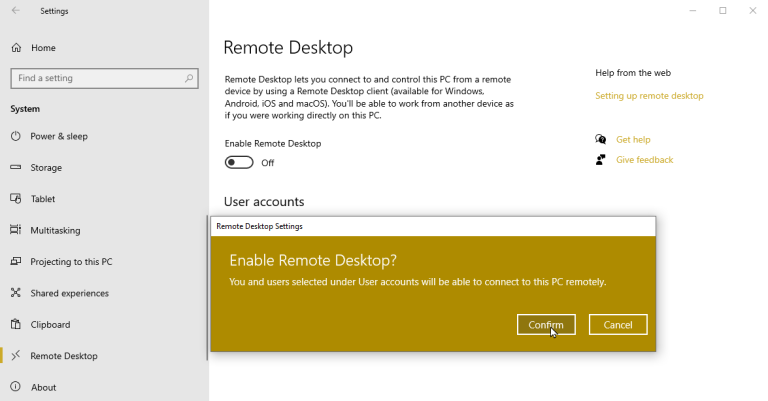Screen dimensions: 768x401
Task: Focus the Find a setting field
Action: (x=104, y=78)
